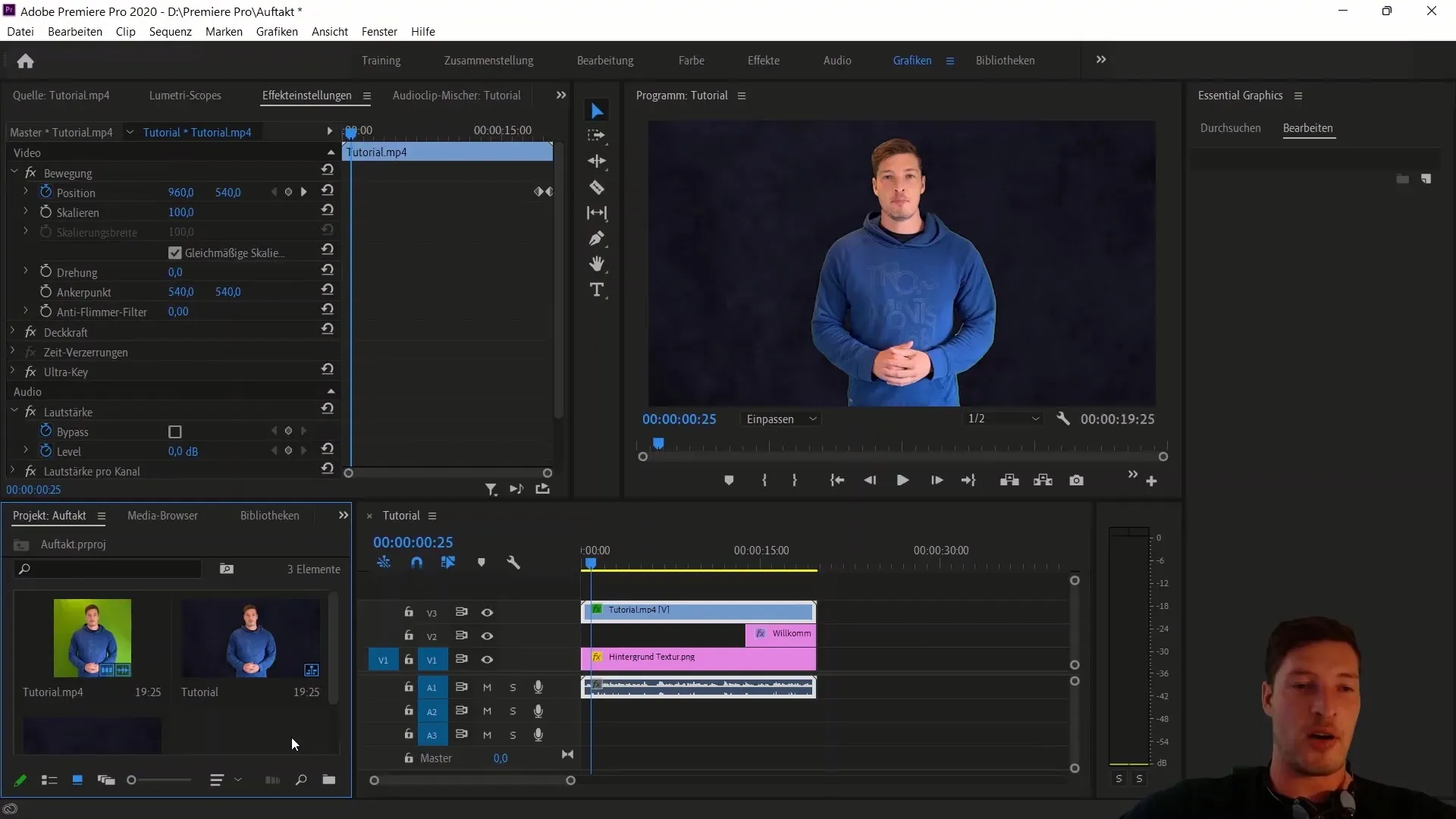Screen dimensions: 1456x819
Task: Hide track V3 with eye icon
Action: (488, 613)
